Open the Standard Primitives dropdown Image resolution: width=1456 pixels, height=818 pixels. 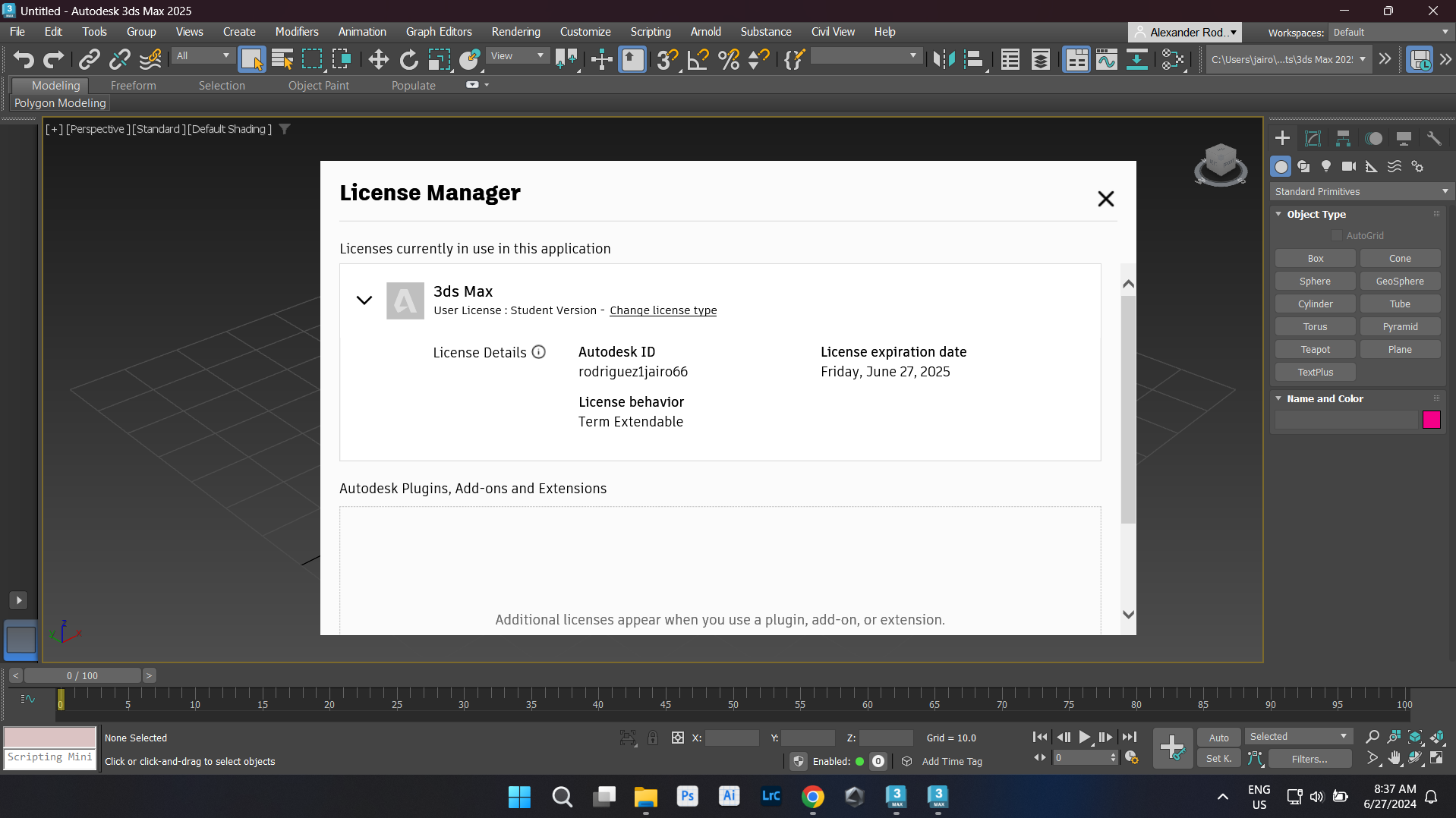pyautogui.click(x=1360, y=191)
